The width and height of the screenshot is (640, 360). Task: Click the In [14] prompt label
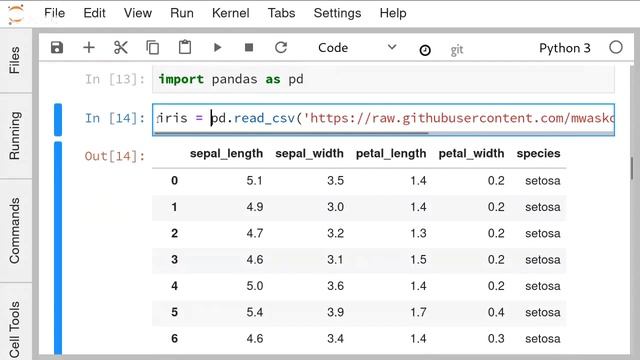(x=115, y=118)
